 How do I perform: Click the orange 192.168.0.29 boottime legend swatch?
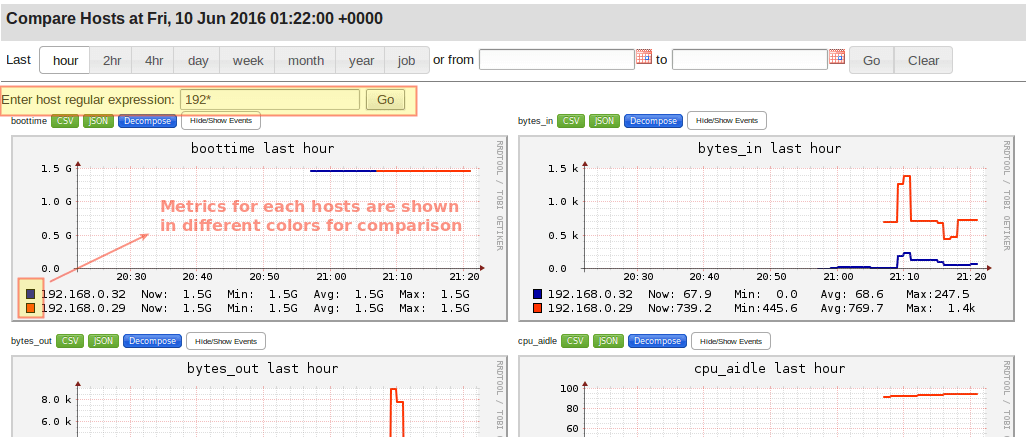tap(30, 308)
